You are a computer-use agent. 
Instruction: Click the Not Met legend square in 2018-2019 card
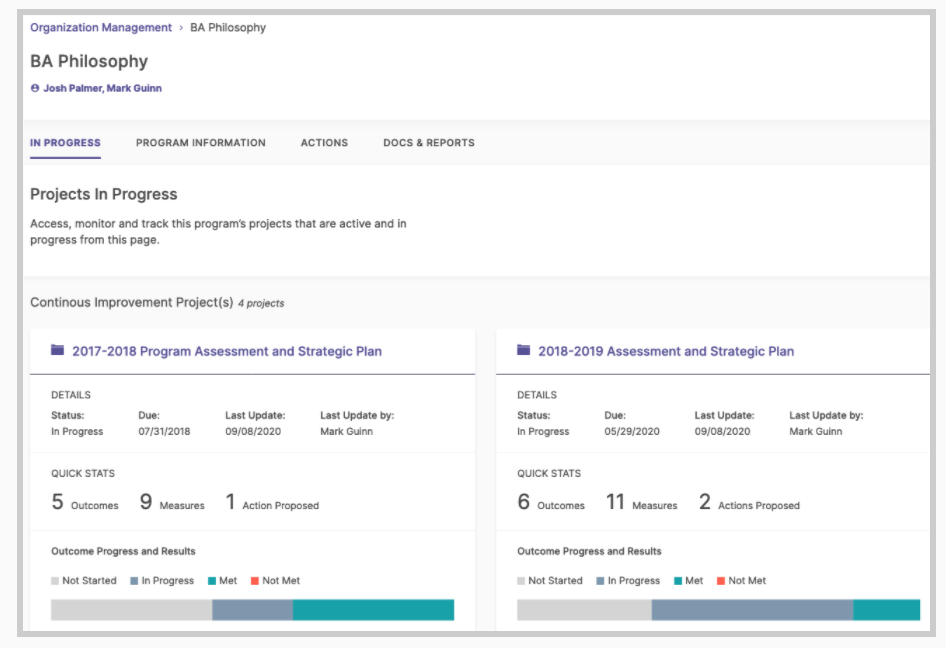point(720,580)
